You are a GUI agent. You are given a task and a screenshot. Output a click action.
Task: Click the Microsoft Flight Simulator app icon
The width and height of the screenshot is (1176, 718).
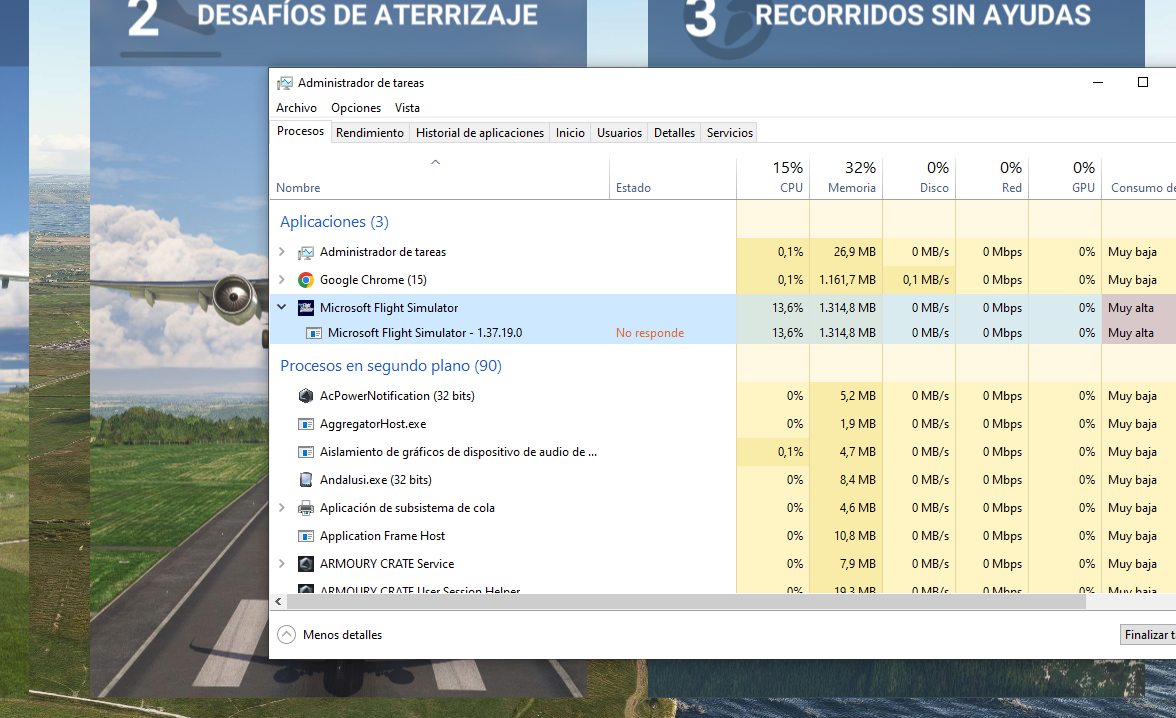coord(306,308)
